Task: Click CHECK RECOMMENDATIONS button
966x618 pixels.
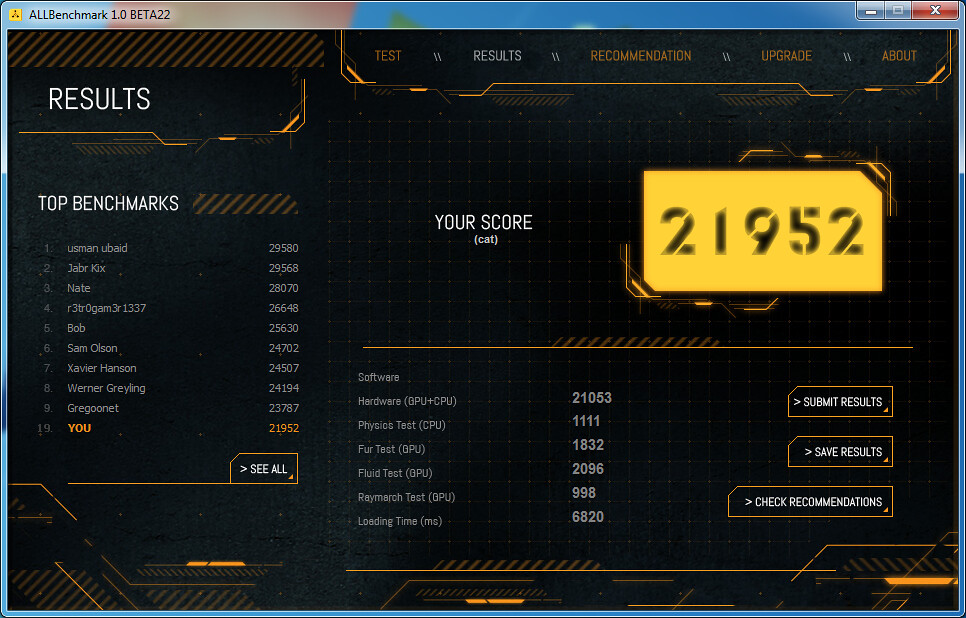Action: tap(811, 502)
